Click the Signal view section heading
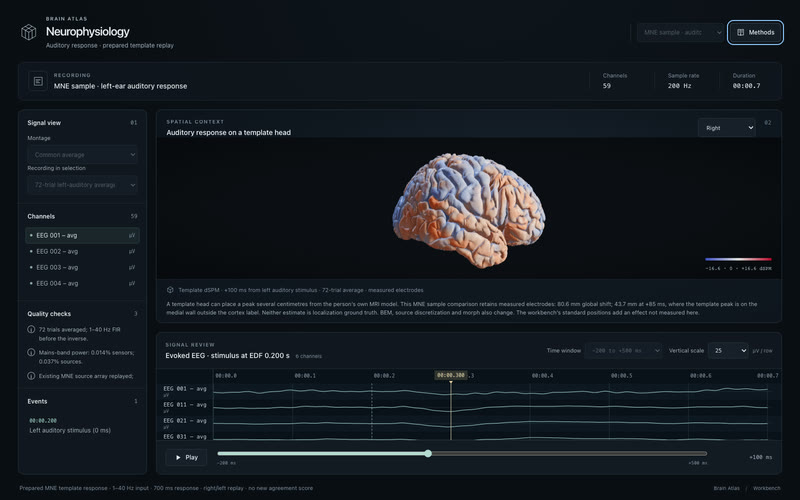 44,123
